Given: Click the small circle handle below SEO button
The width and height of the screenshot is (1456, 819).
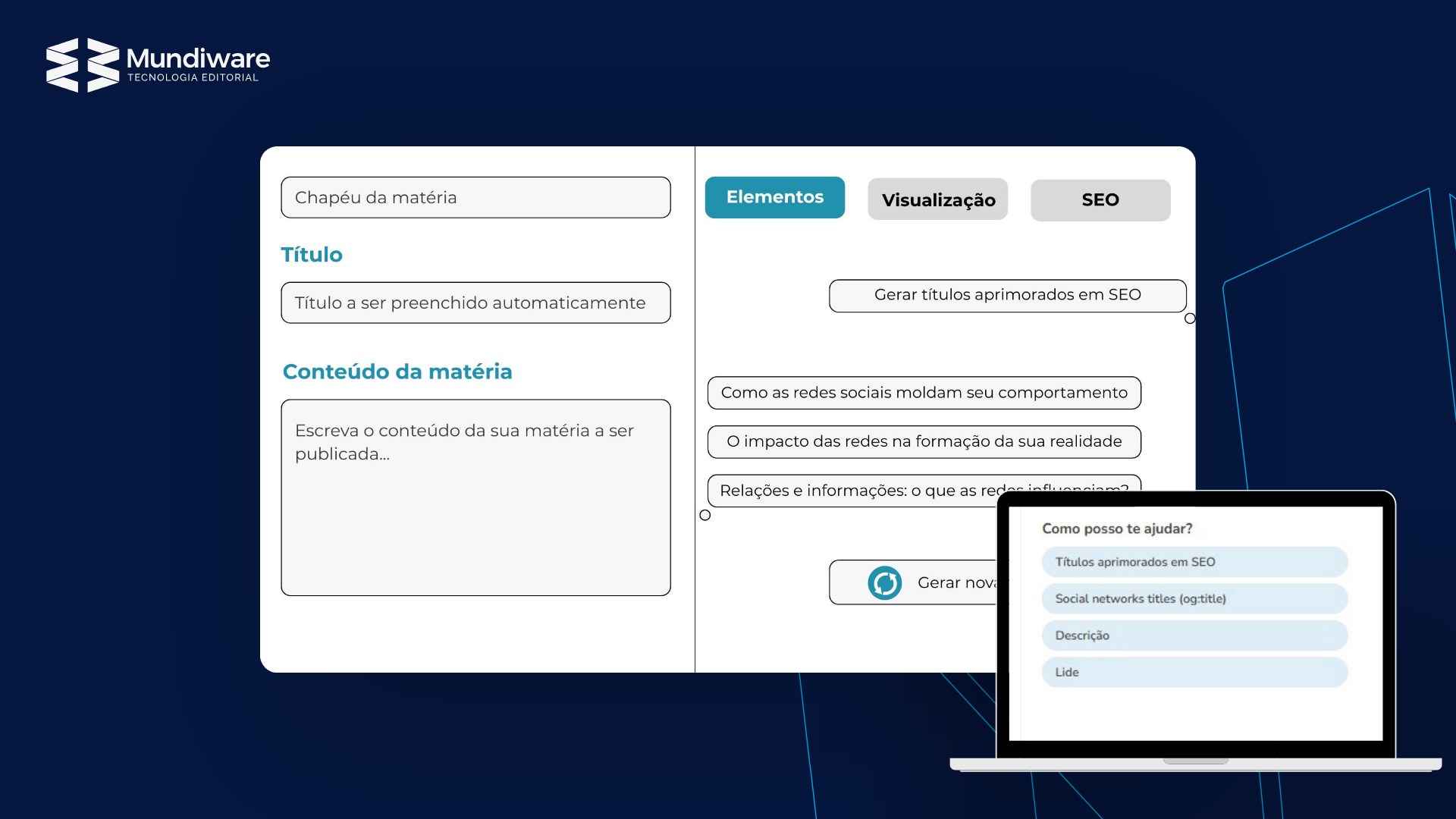Looking at the screenshot, I should 1190,318.
